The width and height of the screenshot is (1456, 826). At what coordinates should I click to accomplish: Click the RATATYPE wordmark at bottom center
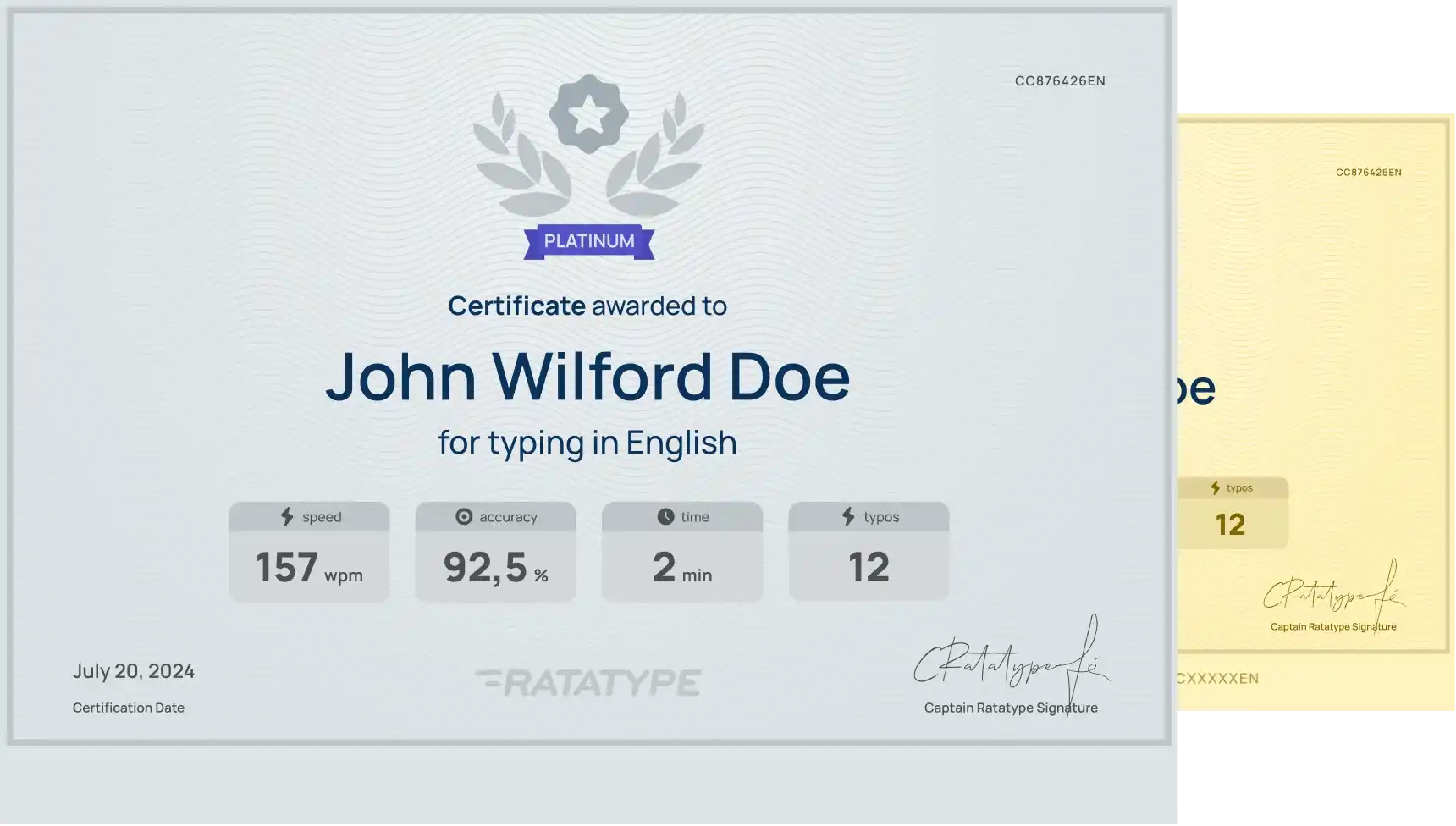590,681
